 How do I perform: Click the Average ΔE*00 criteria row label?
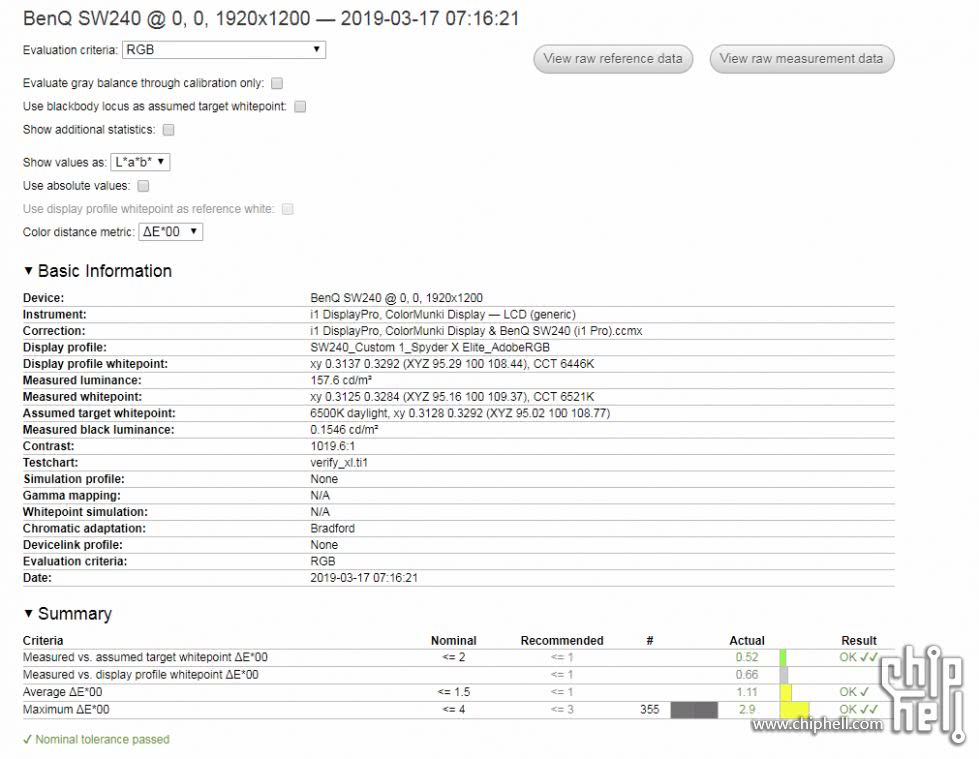[x=62, y=692]
